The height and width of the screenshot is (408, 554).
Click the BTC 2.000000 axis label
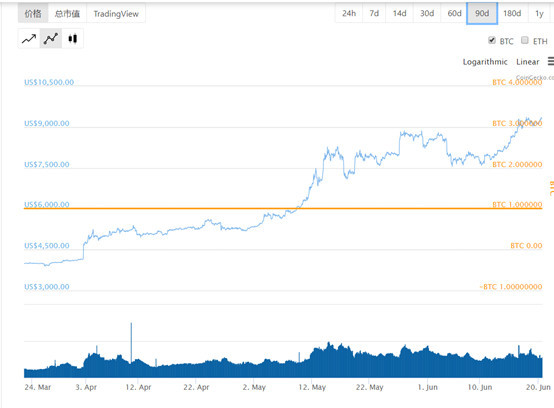(517, 164)
